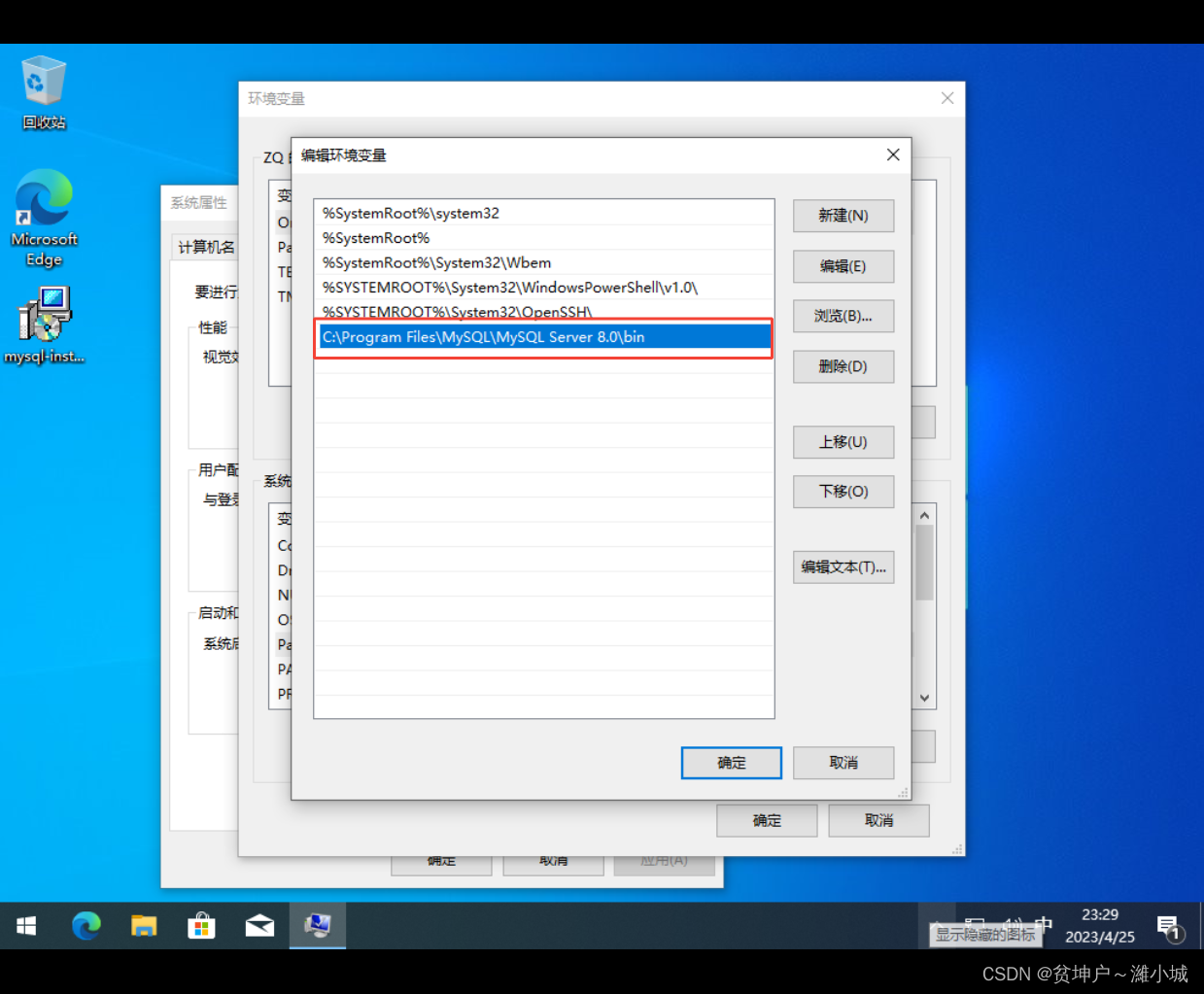
Task: Click the 新建(N) button
Action: [x=843, y=216]
